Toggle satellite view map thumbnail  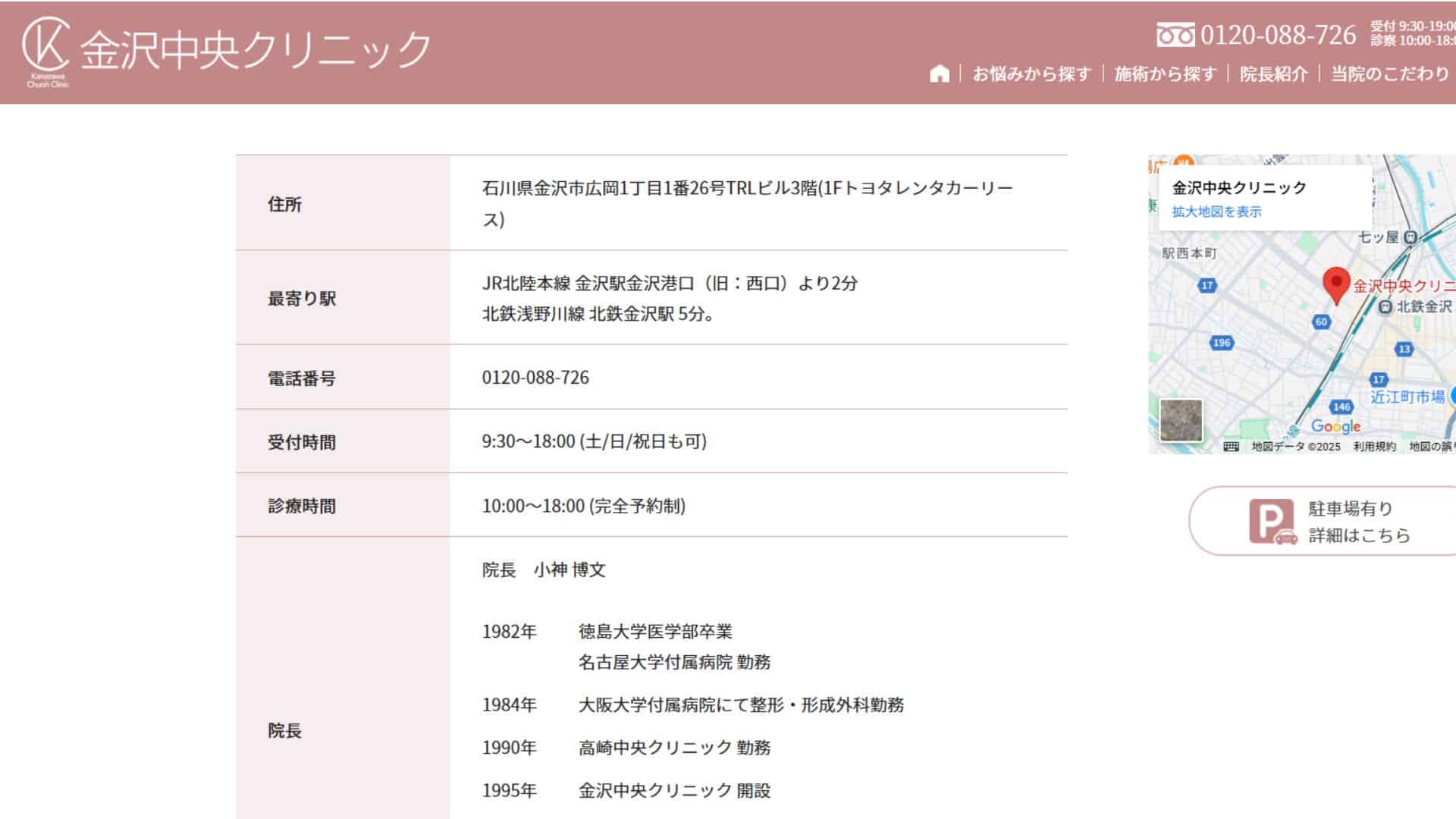tap(1181, 420)
